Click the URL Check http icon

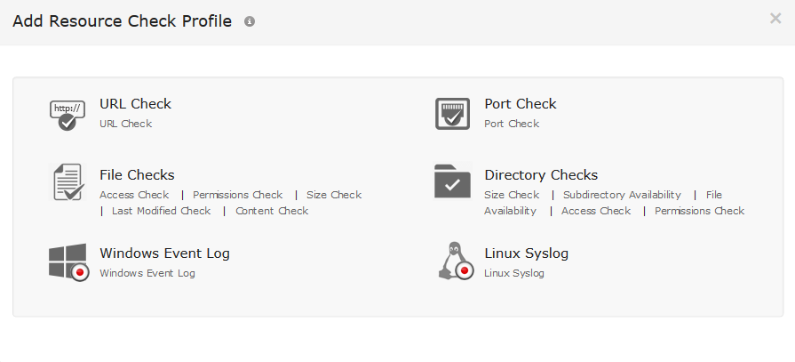coord(67,115)
